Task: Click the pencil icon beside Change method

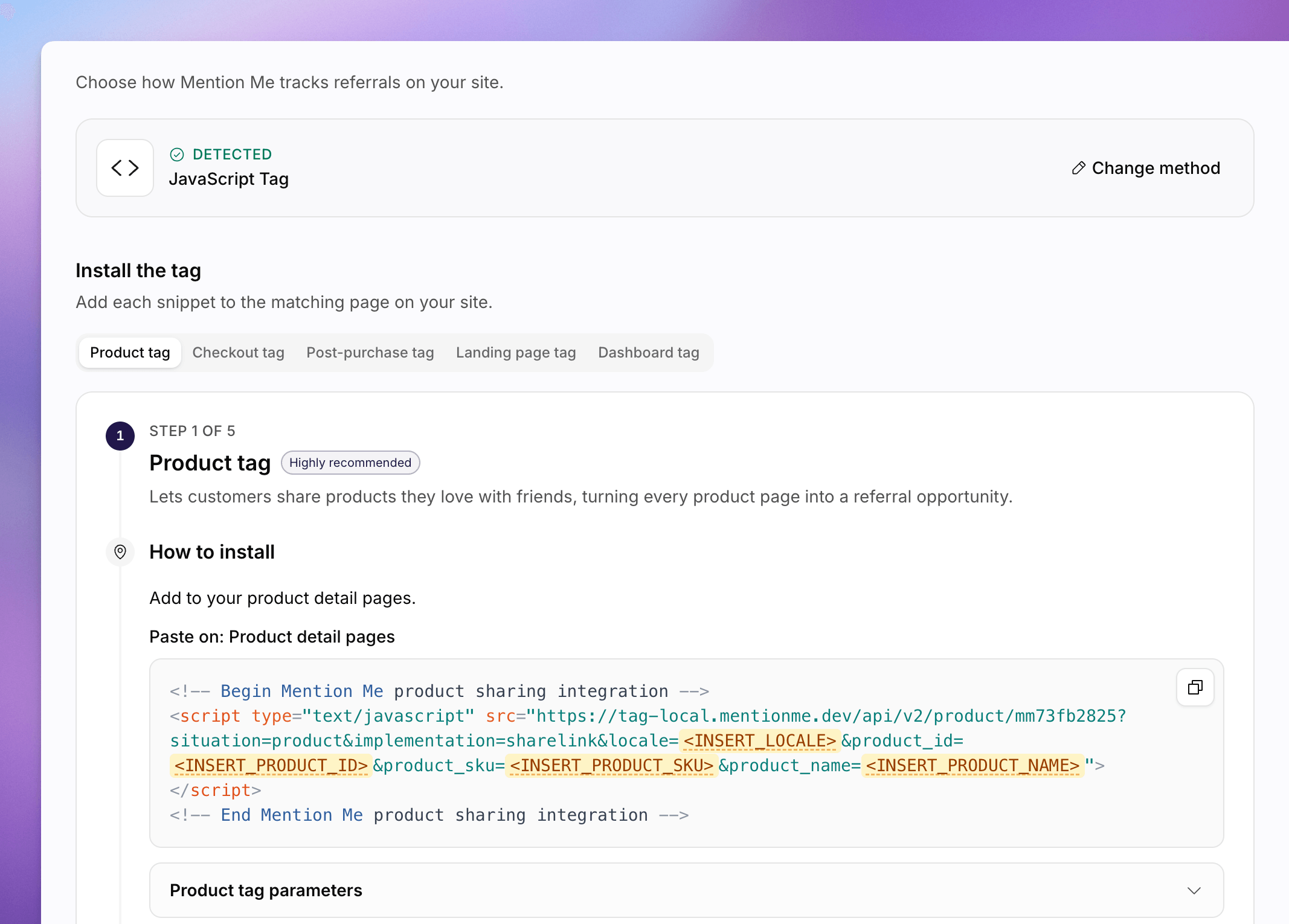Action: pyautogui.click(x=1078, y=168)
